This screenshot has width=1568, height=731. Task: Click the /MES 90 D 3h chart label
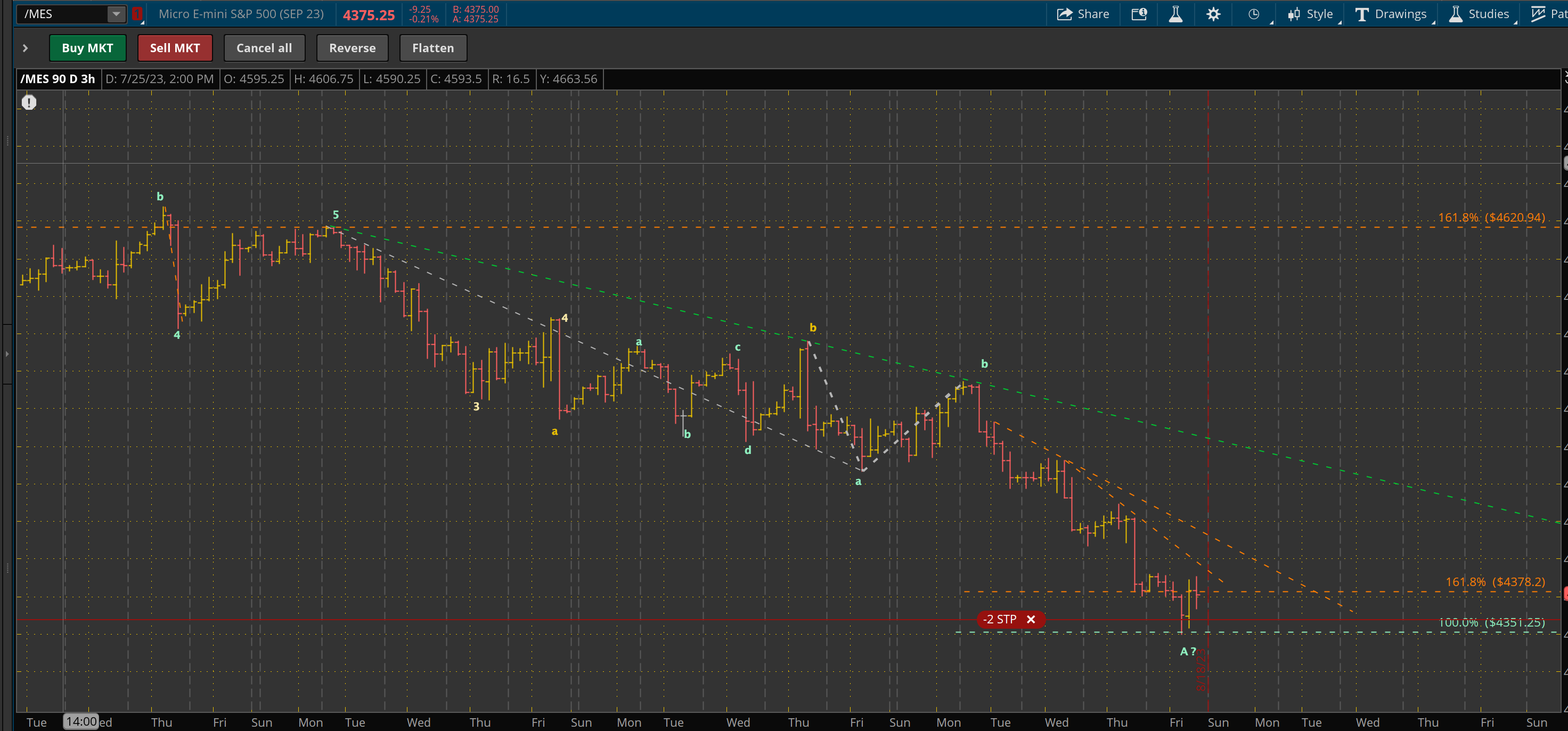(58, 79)
